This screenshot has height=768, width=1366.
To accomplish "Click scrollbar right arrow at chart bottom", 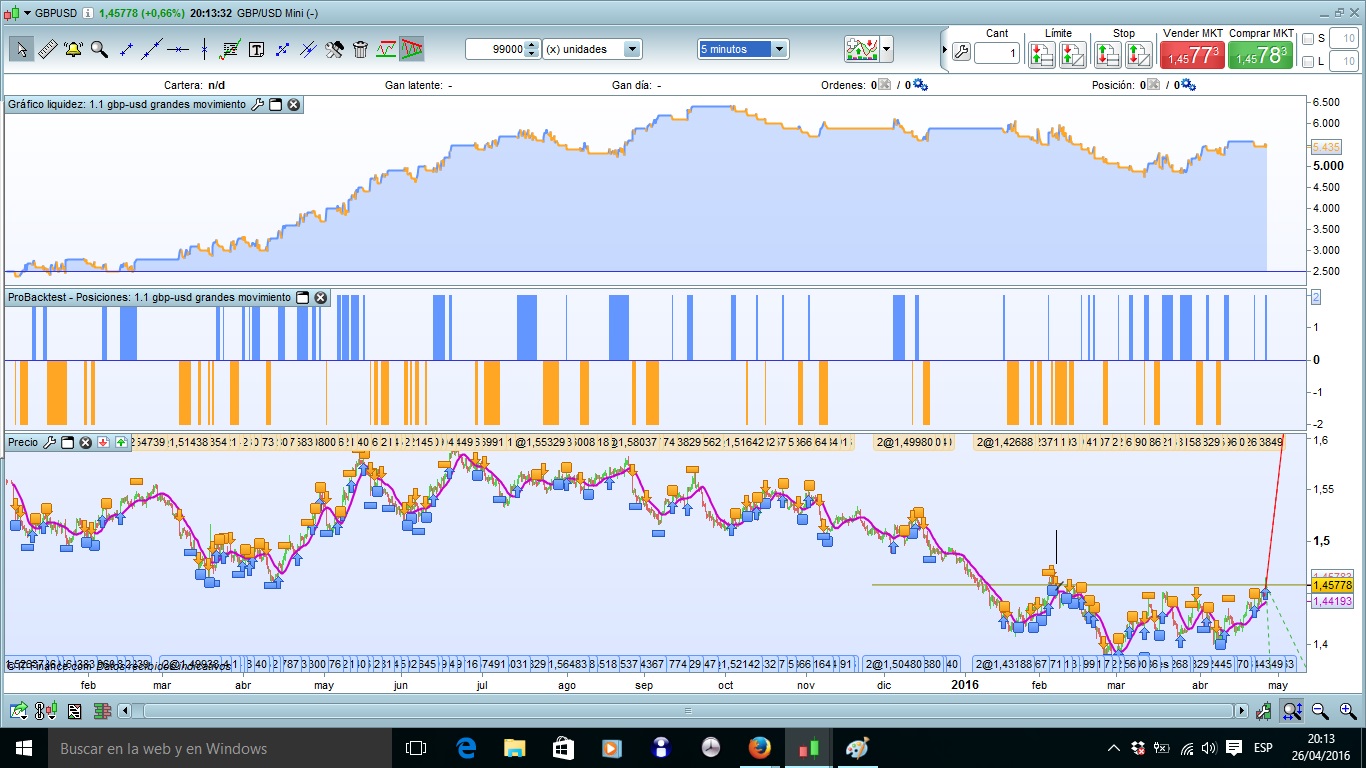I will (x=1242, y=711).
